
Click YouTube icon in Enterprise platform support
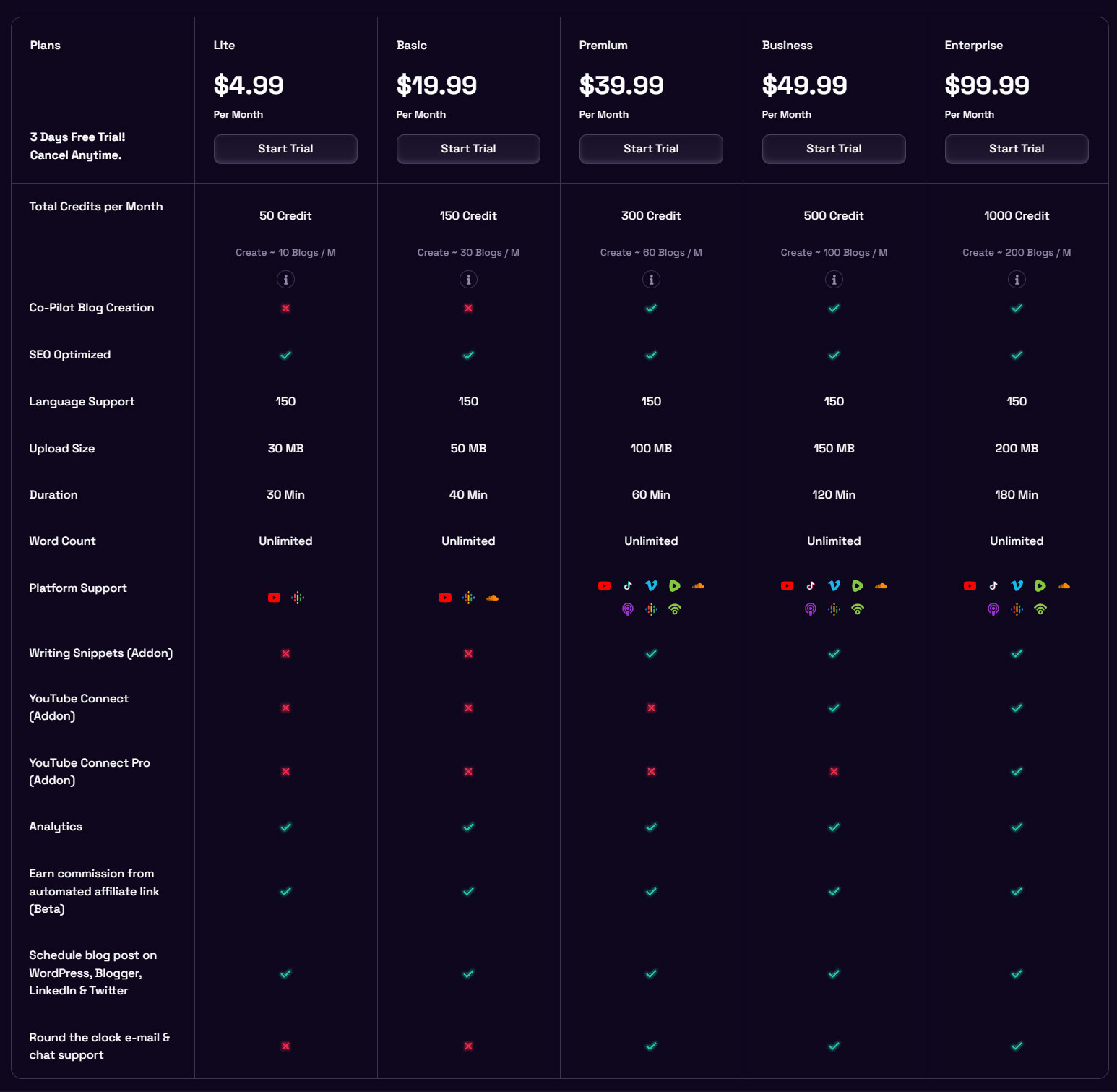970,586
